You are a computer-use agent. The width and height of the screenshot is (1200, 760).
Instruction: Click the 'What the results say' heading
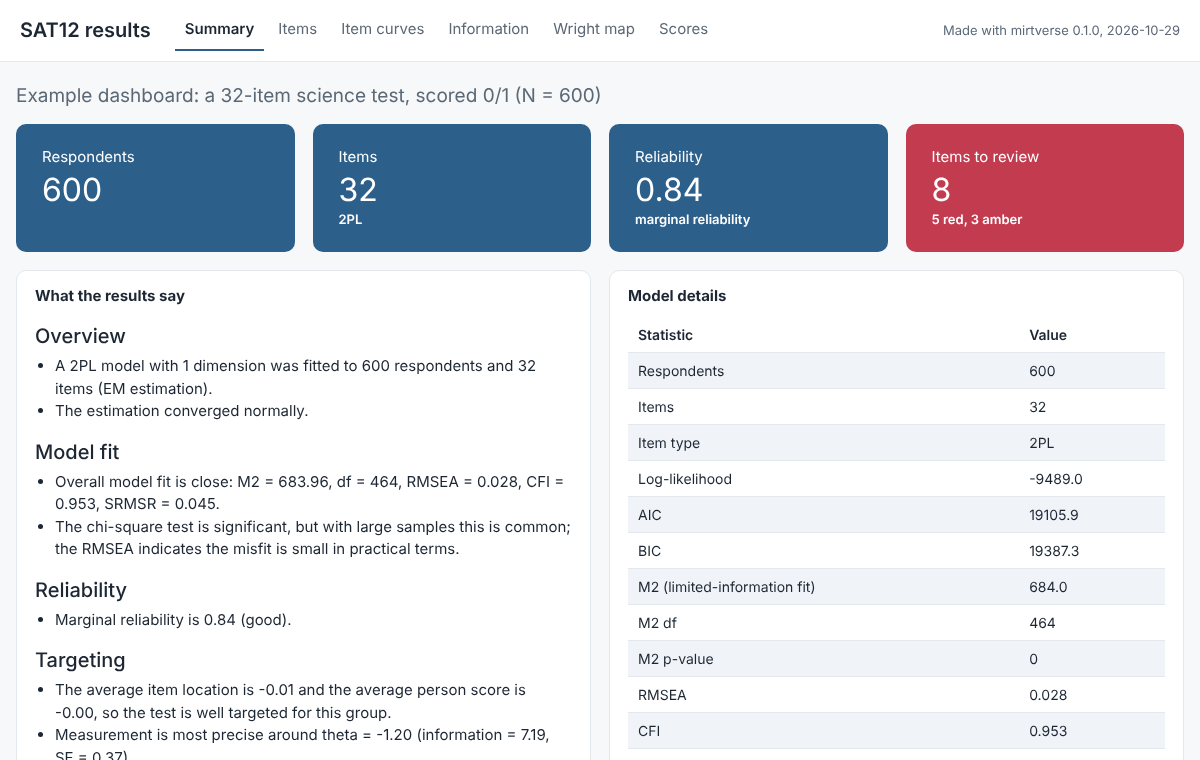[x=110, y=296]
